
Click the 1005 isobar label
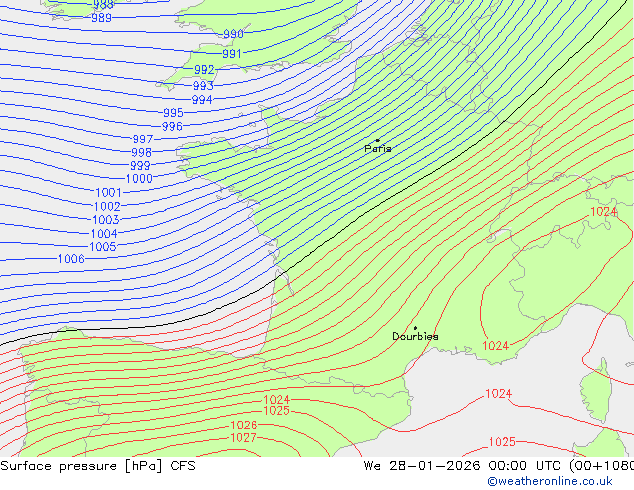pyautogui.click(x=103, y=247)
